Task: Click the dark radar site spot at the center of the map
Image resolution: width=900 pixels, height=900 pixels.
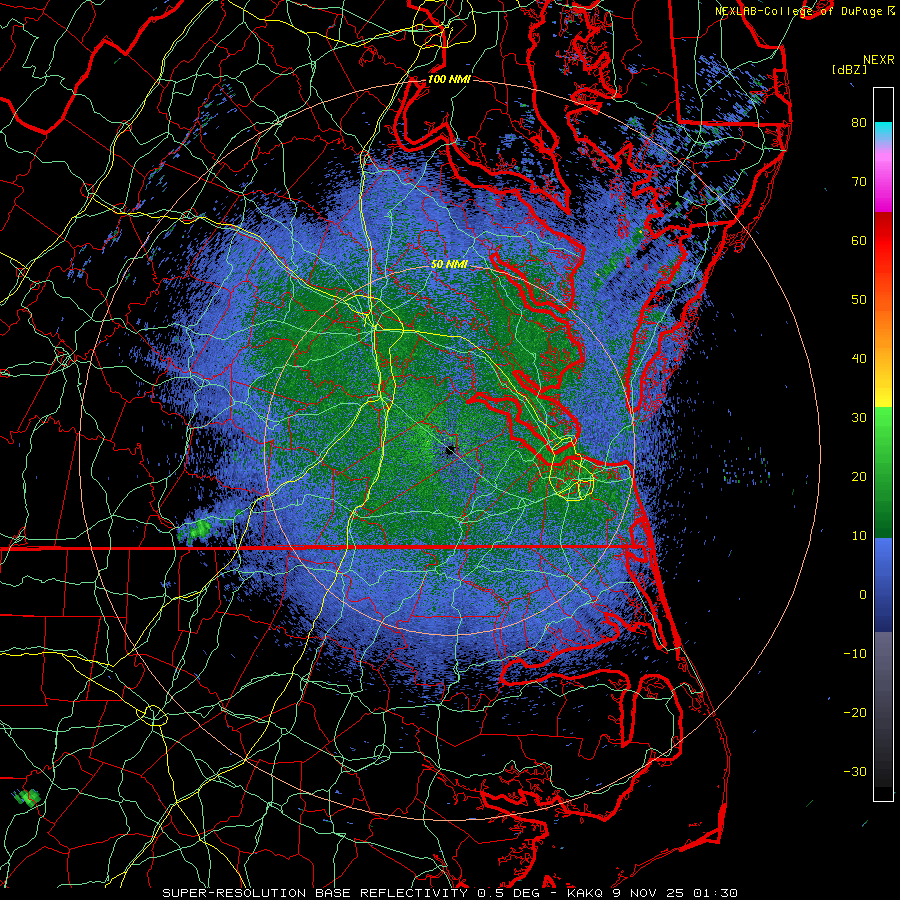Action: tap(449, 450)
